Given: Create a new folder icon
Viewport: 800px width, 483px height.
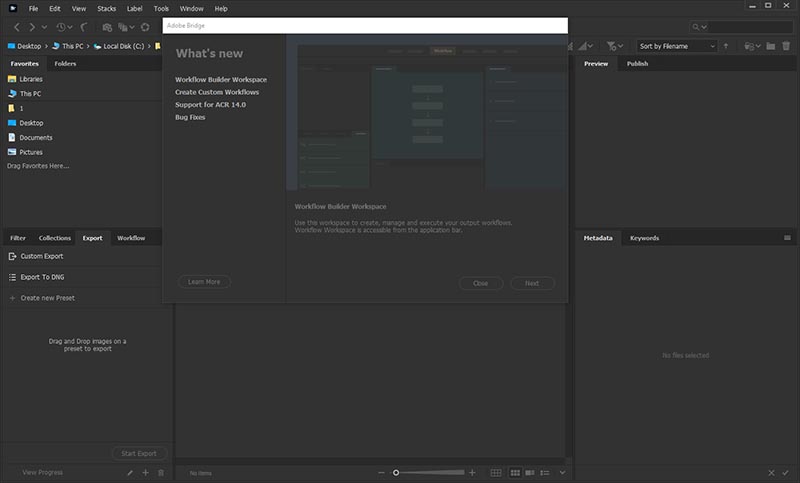Looking at the screenshot, I should point(771,46).
